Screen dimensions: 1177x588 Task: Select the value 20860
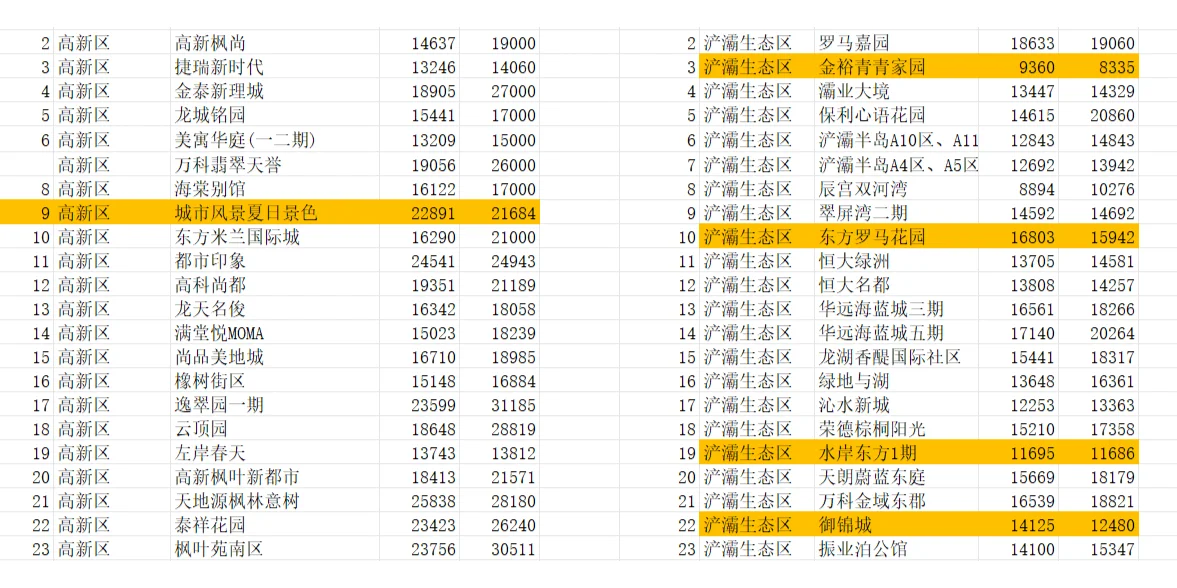coord(1112,116)
